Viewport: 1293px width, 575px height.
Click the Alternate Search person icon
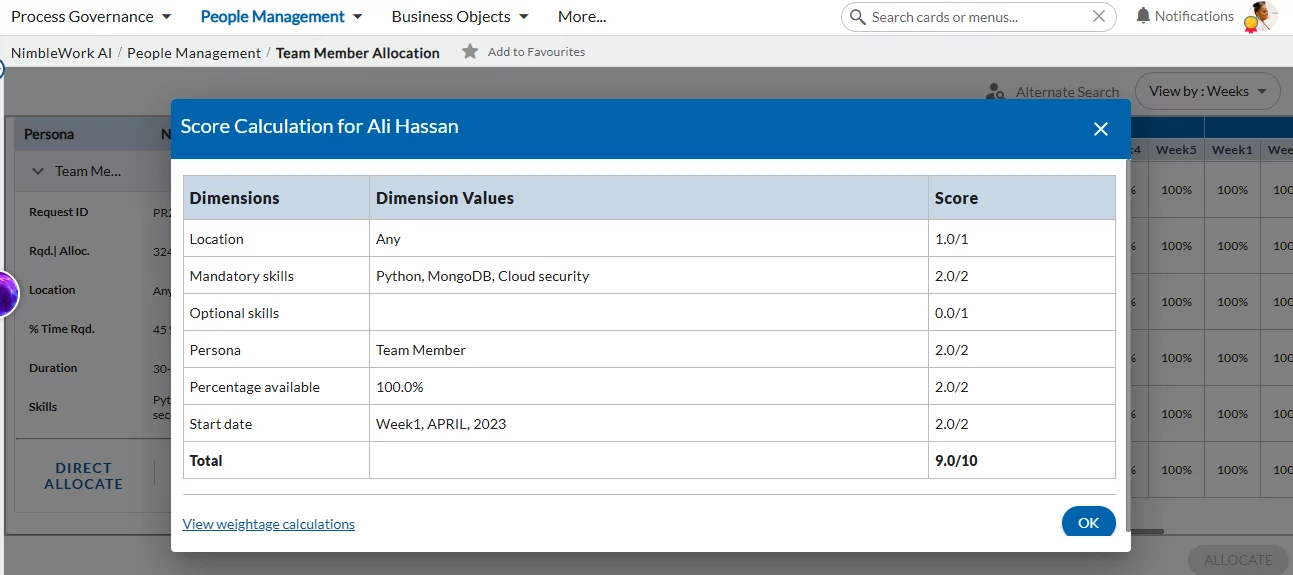(x=995, y=92)
